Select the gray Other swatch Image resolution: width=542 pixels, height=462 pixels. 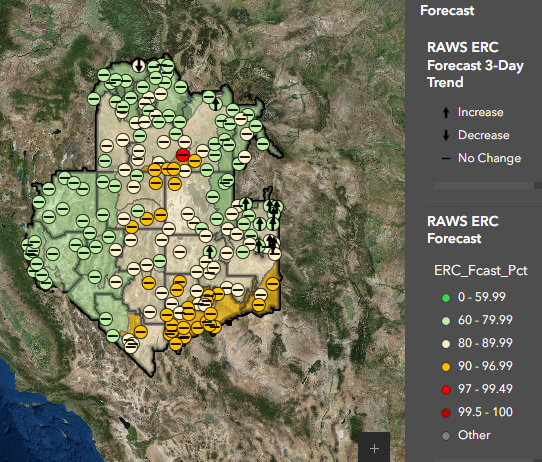[x=446, y=436]
